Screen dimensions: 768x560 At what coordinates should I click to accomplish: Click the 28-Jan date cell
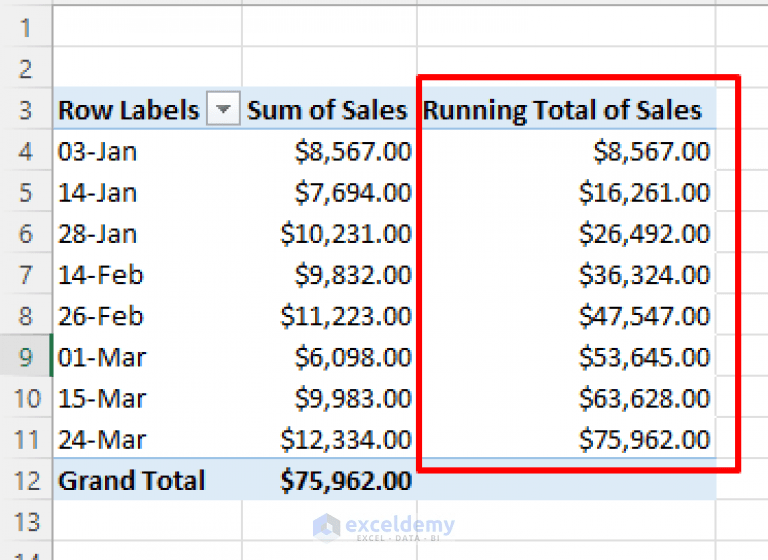(x=147, y=233)
